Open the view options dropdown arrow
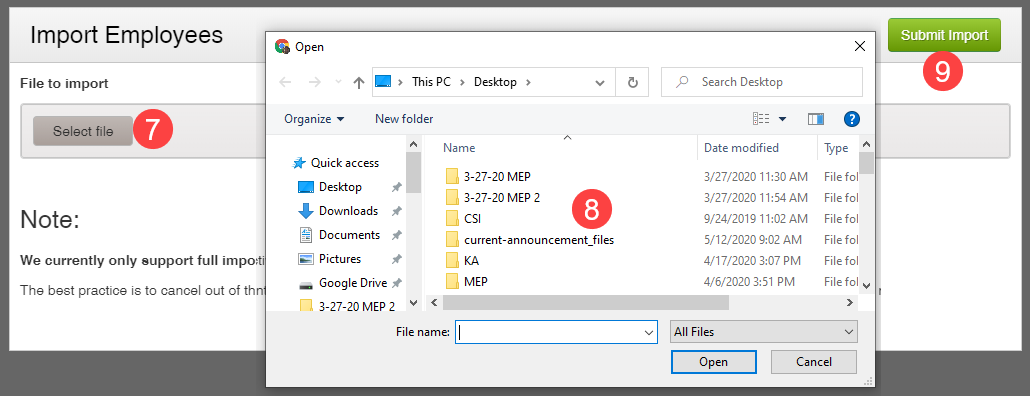This screenshot has height=396, width=1030. (x=782, y=120)
